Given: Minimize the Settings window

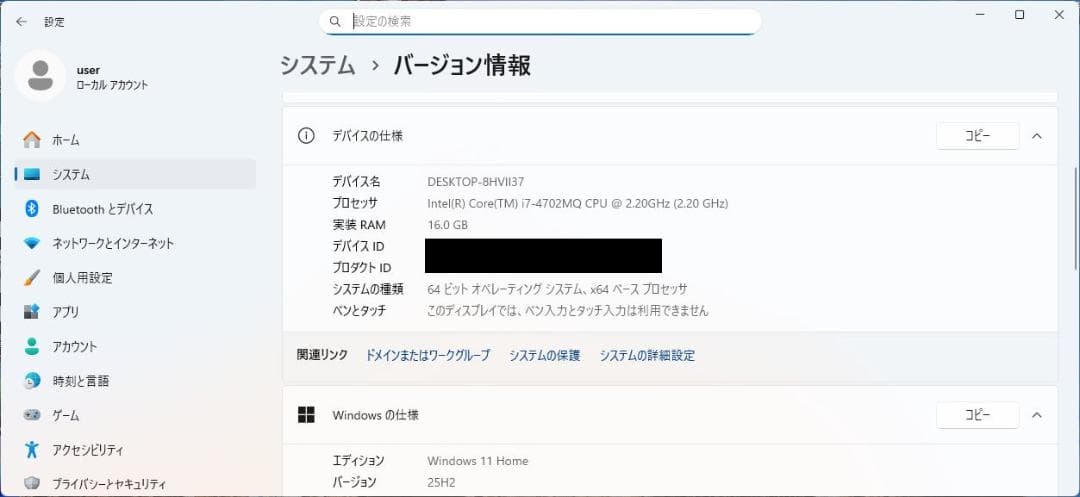Looking at the screenshot, I should pyautogui.click(x=981, y=14).
